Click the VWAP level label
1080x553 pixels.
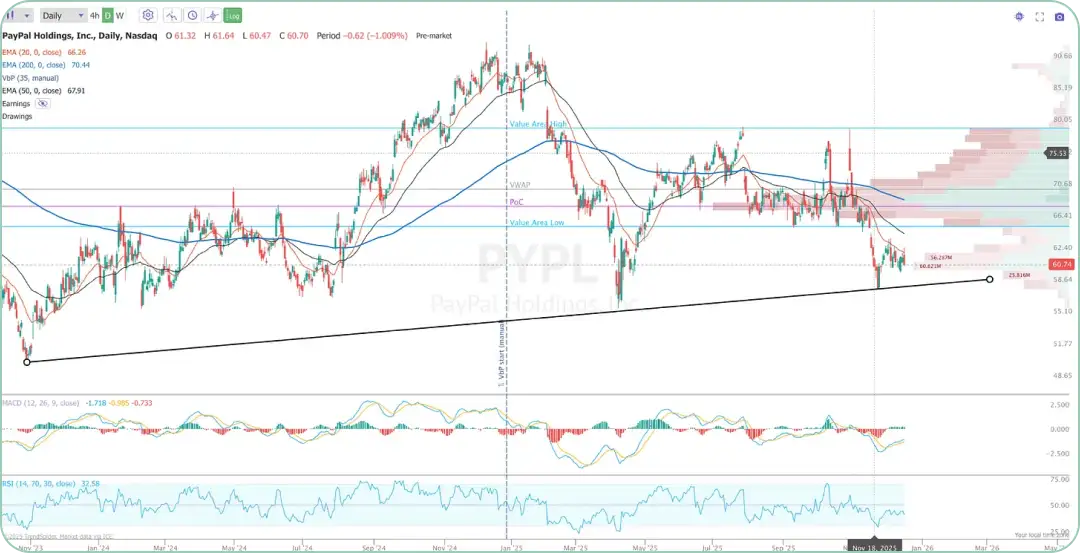point(519,186)
